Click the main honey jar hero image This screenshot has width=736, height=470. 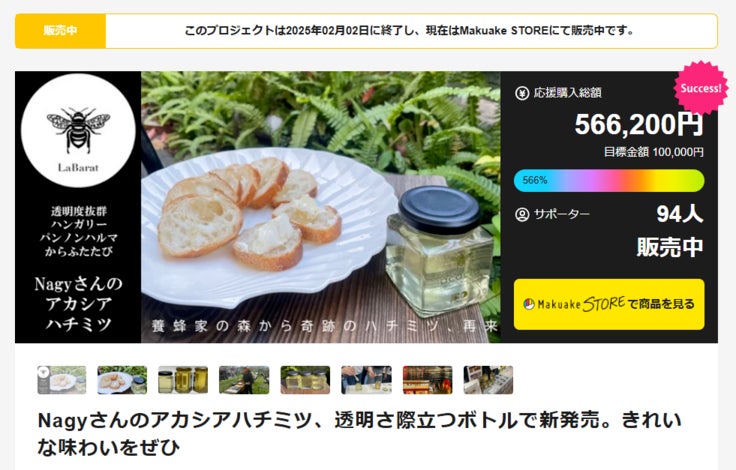pos(321,207)
